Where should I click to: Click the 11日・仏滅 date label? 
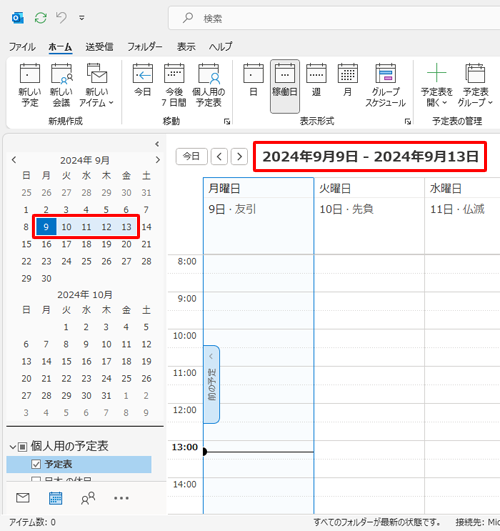pyautogui.click(x=457, y=209)
